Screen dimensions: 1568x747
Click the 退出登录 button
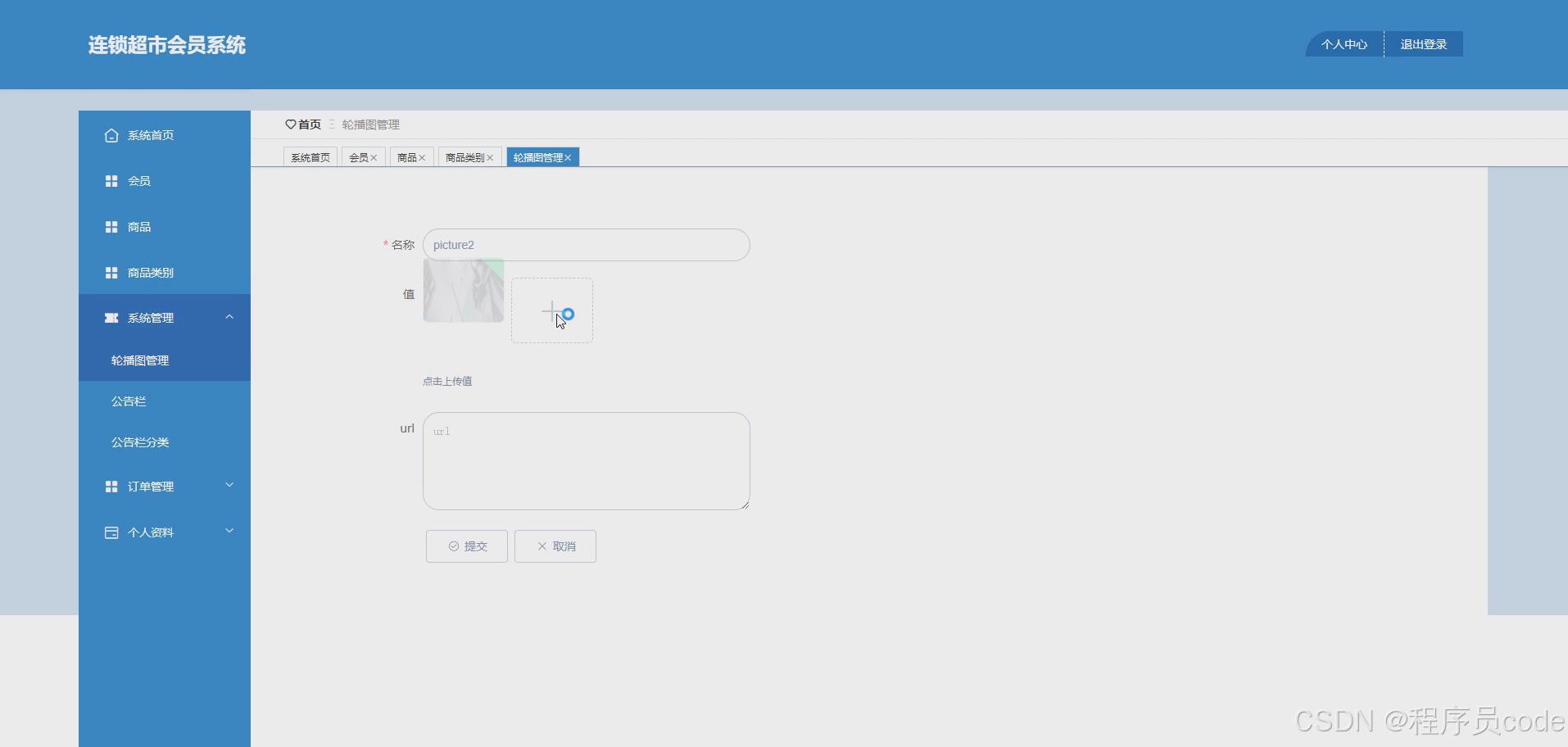tap(1424, 44)
